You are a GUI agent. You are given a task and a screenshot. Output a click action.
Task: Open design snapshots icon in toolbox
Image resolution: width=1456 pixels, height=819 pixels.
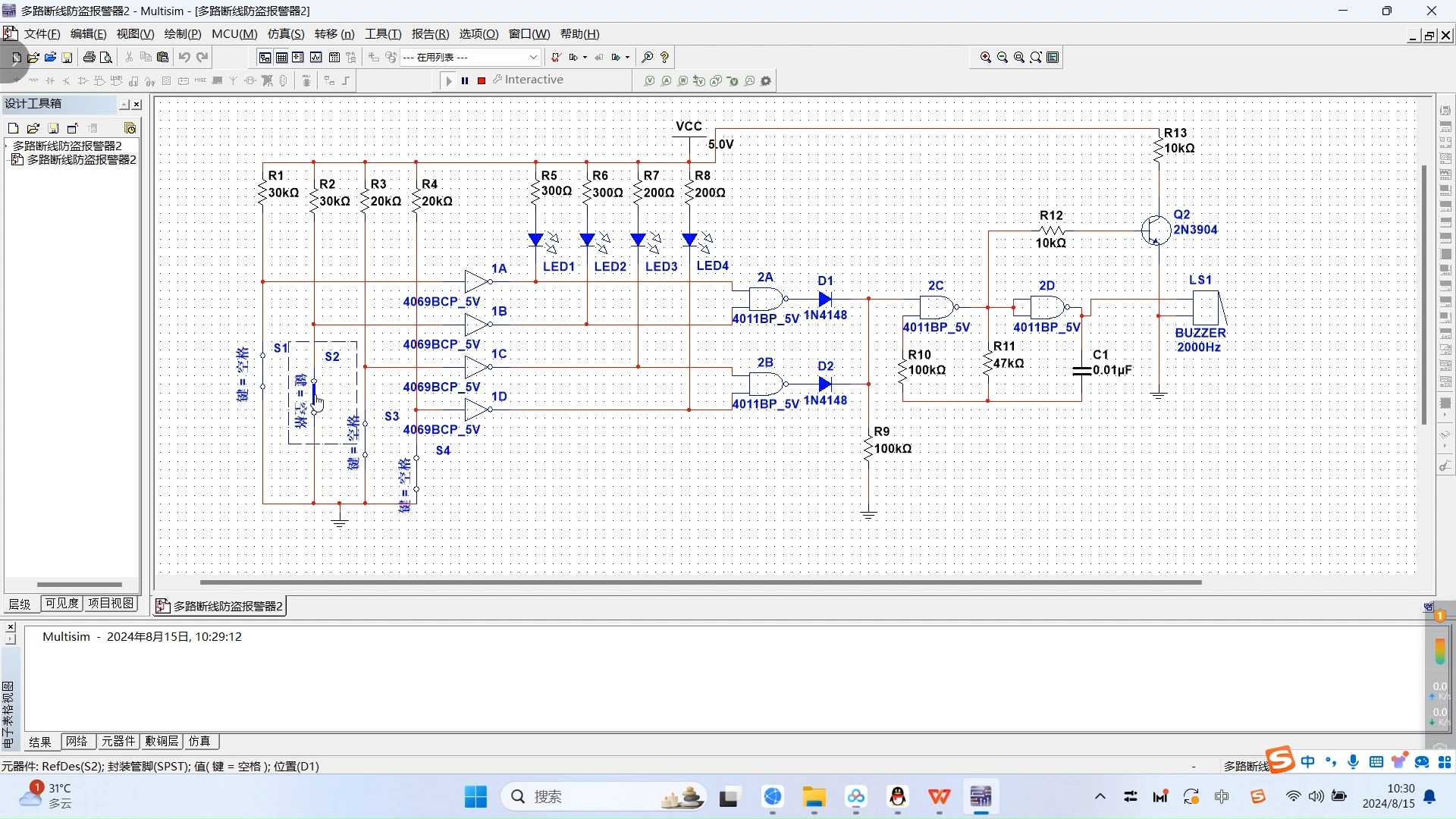click(130, 128)
